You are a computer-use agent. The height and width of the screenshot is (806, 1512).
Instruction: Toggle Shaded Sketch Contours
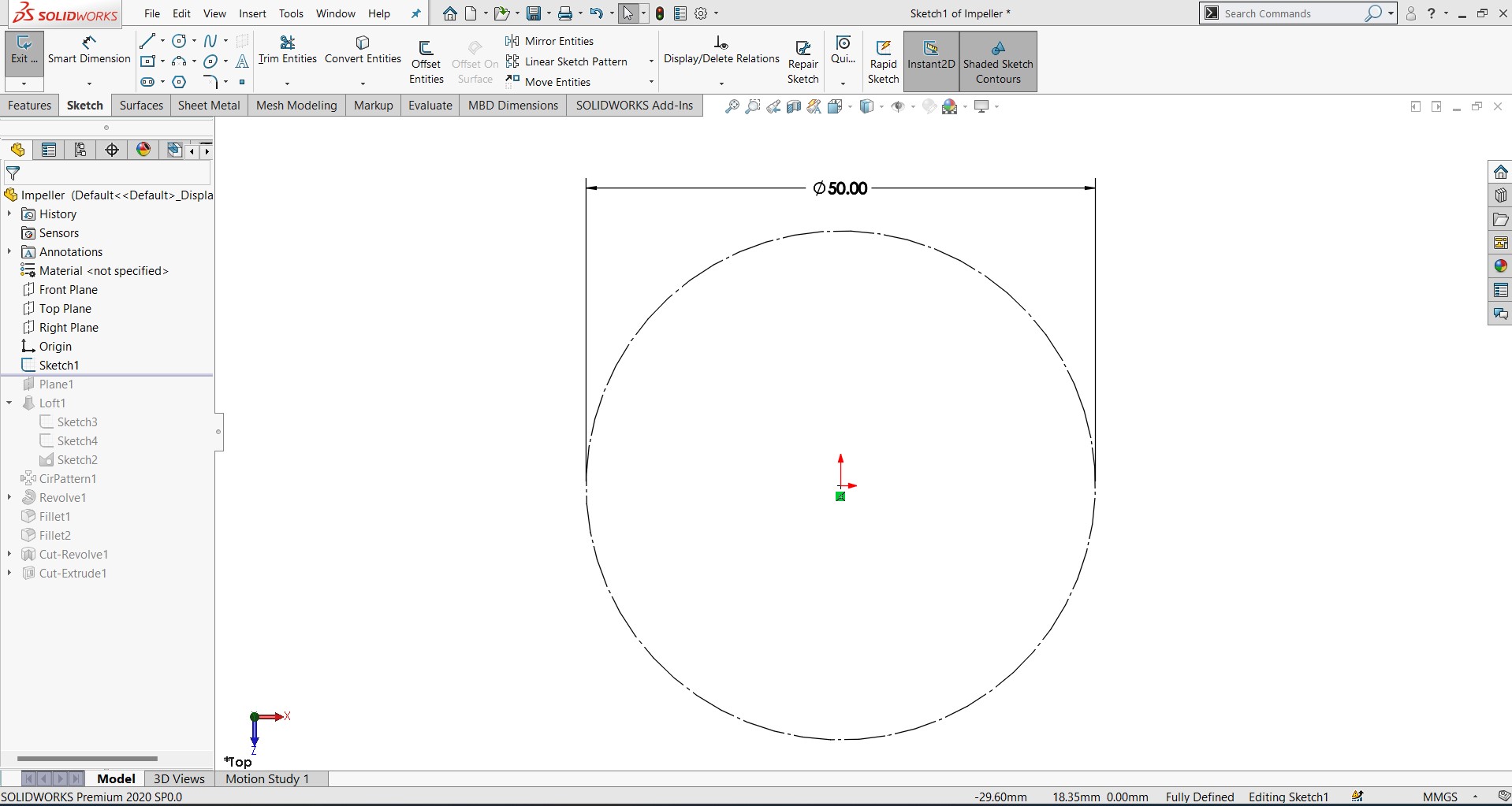point(998,61)
